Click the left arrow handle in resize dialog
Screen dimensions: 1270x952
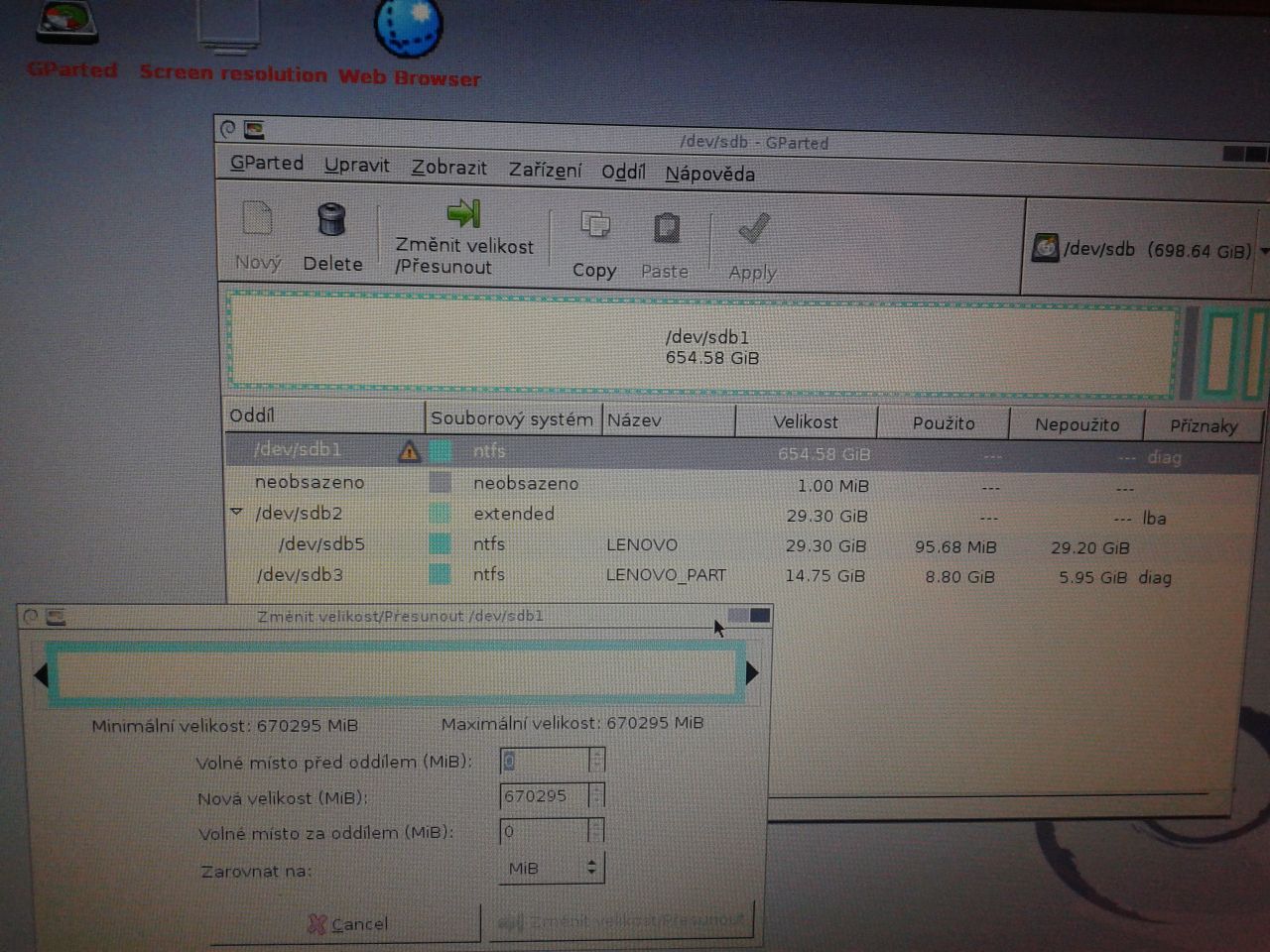pyautogui.click(x=41, y=675)
